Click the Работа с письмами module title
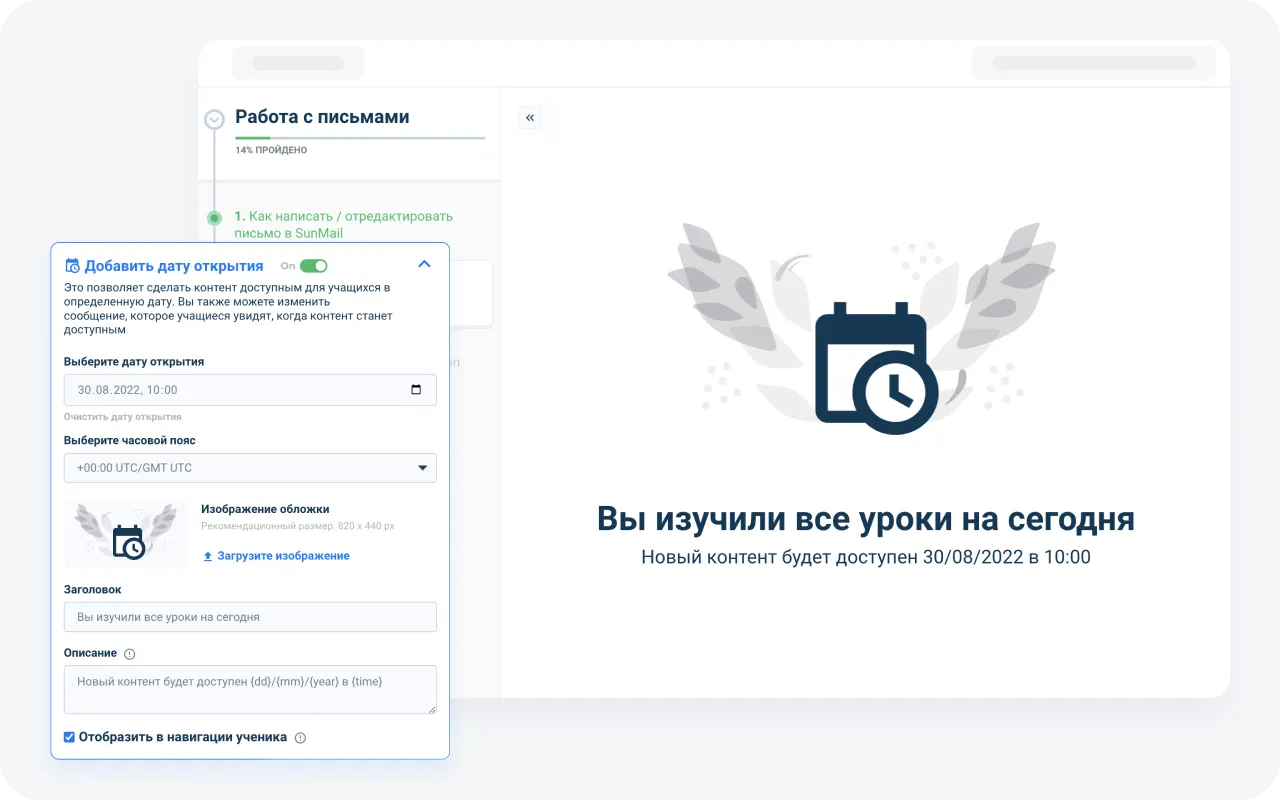Screen dimensions: 1280x800 pos(322,117)
